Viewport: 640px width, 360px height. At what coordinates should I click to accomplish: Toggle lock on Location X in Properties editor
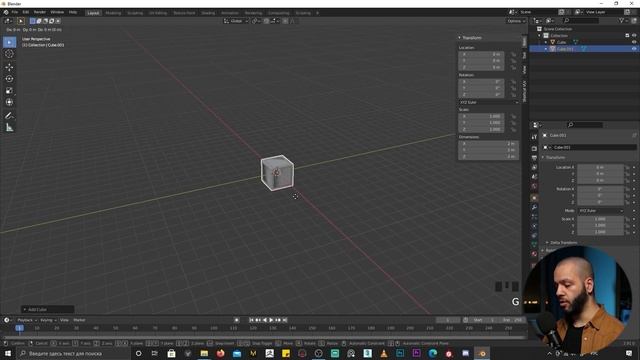click(x=628, y=167)
